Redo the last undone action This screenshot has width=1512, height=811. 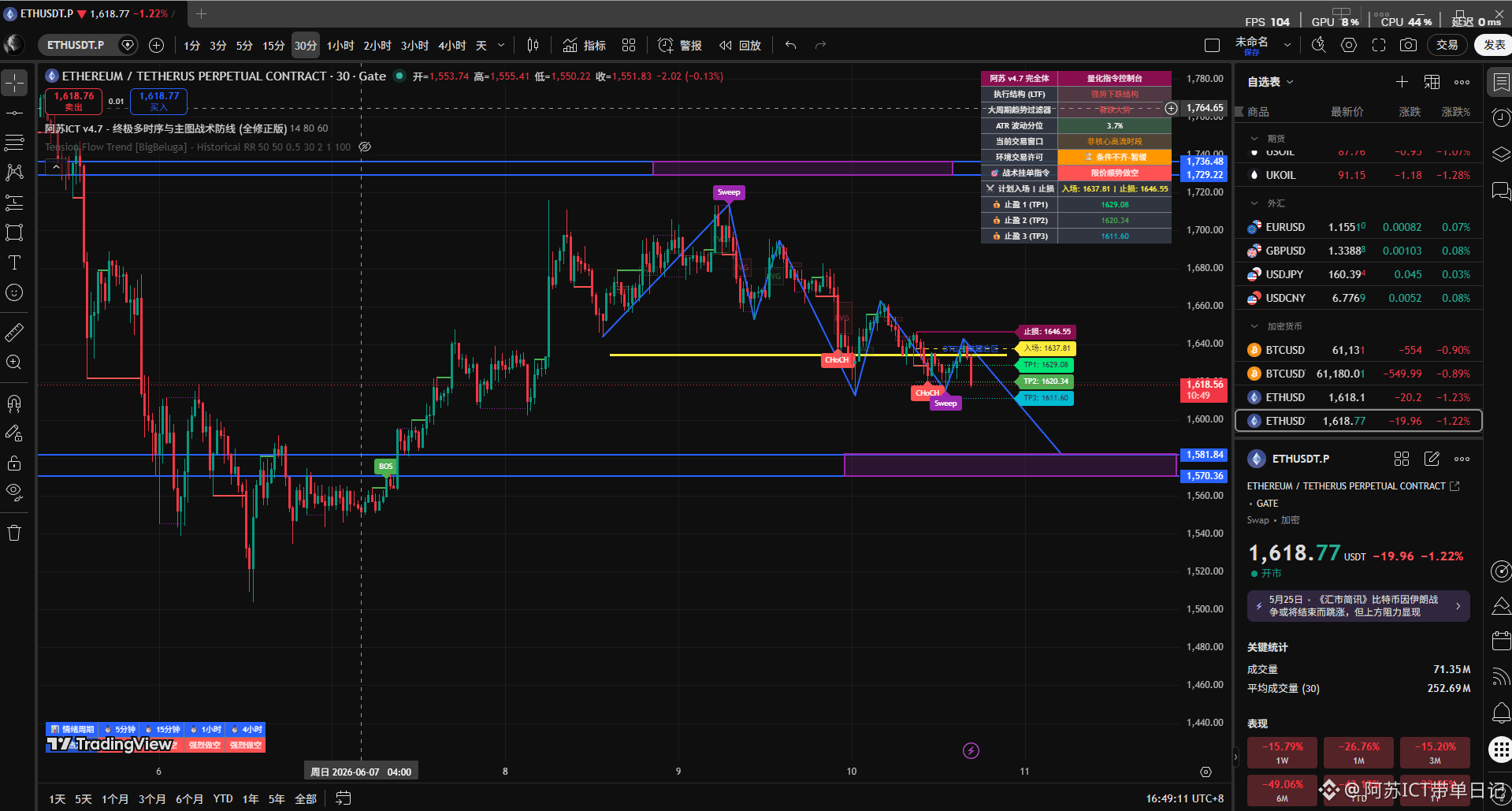tap(820, 46)
